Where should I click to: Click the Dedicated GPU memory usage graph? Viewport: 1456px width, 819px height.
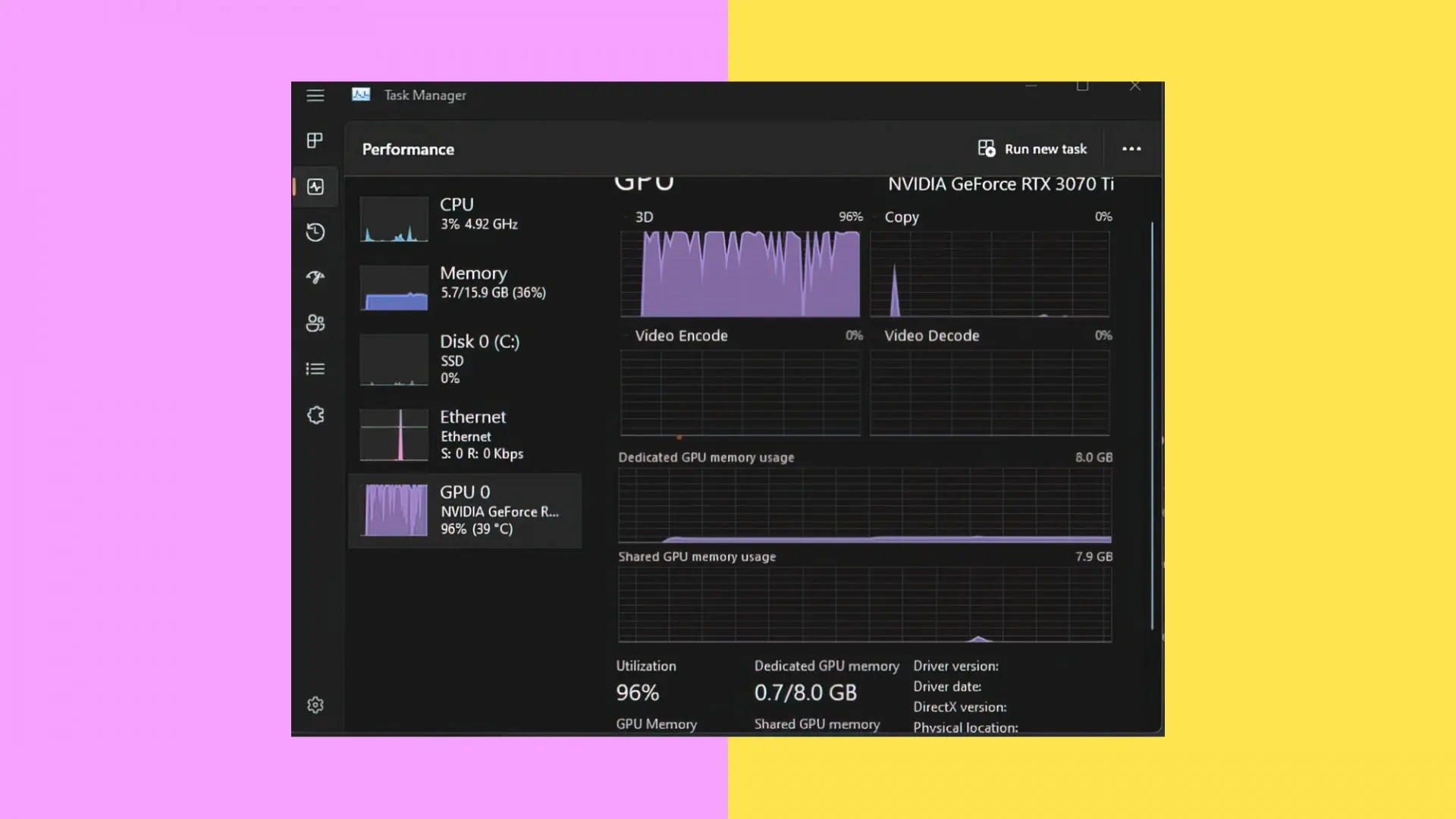click(865, 505)
